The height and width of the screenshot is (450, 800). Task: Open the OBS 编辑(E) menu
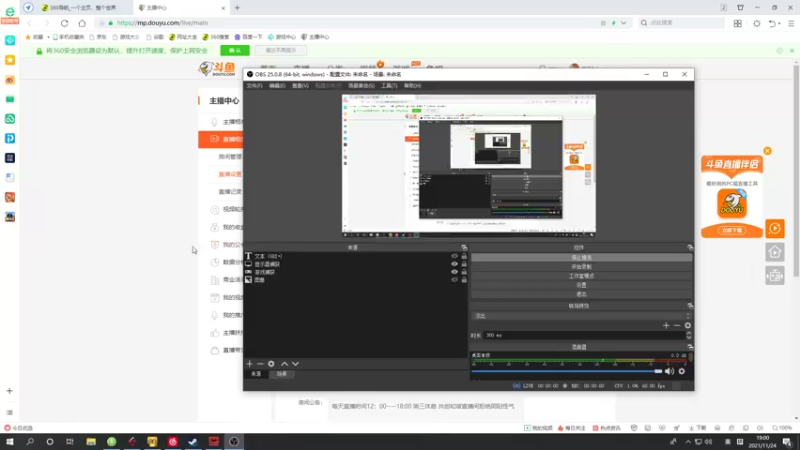pyautogui.click(x=277, y=86)
